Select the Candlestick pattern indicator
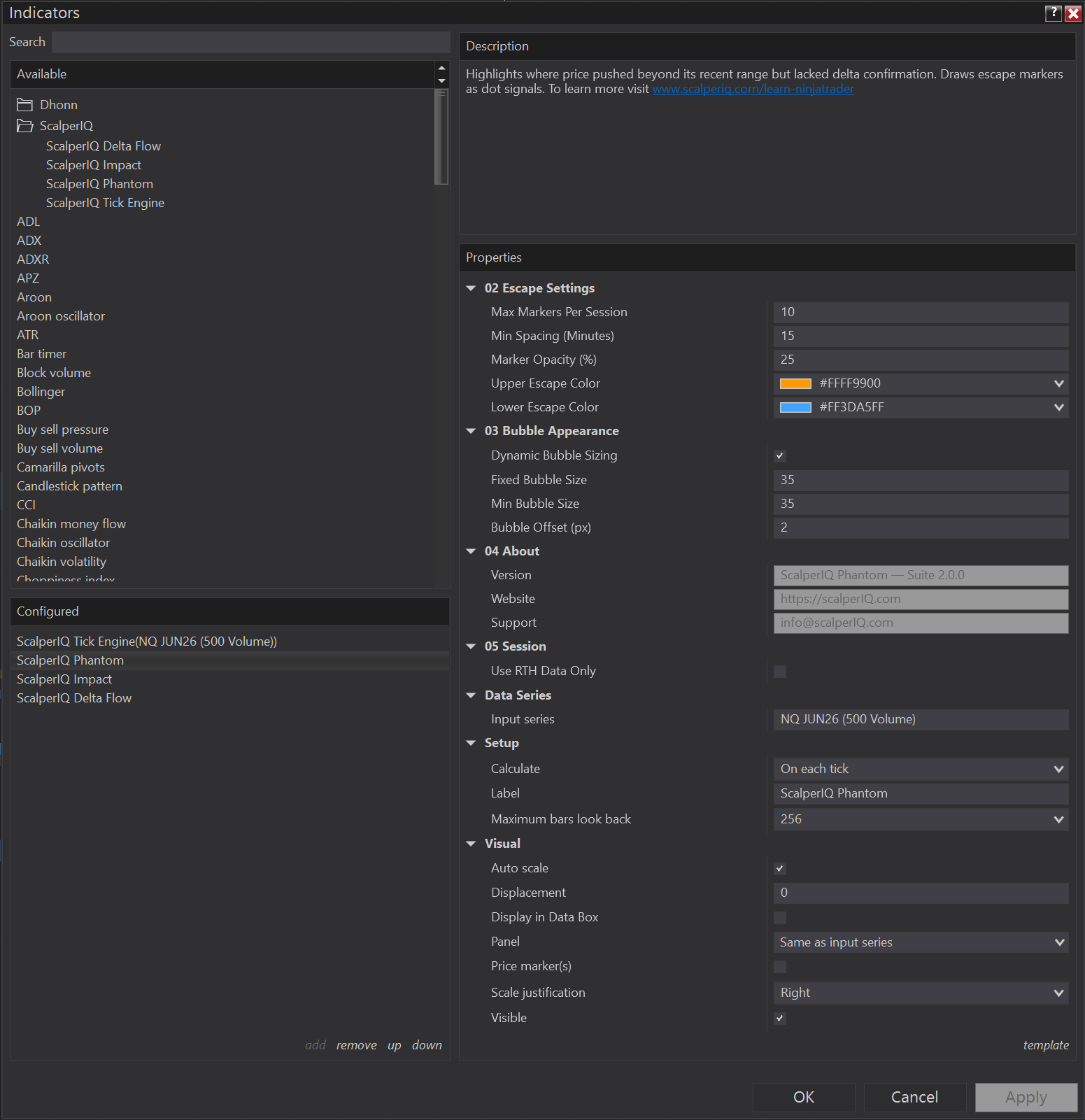1085x1120 pixels. [x=69, y=486]
